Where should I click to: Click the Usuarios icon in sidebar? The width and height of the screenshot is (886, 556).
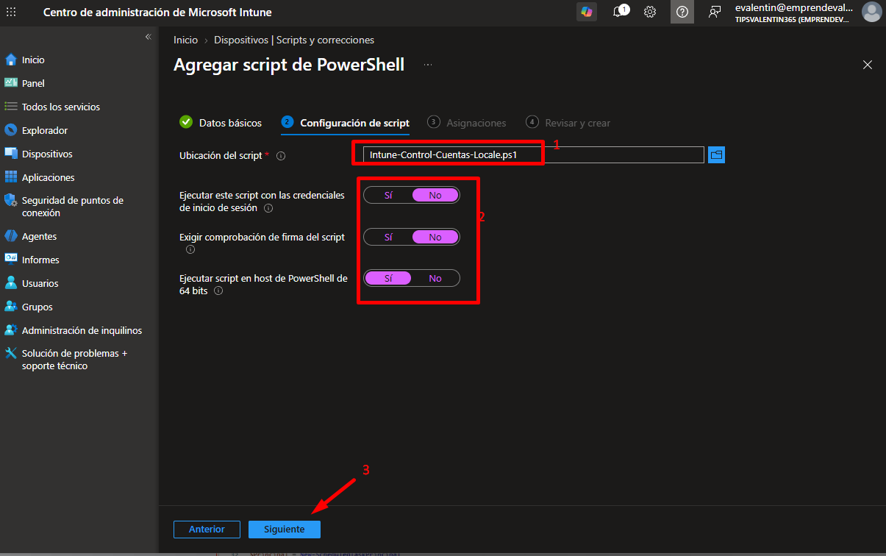click(11, 283)
